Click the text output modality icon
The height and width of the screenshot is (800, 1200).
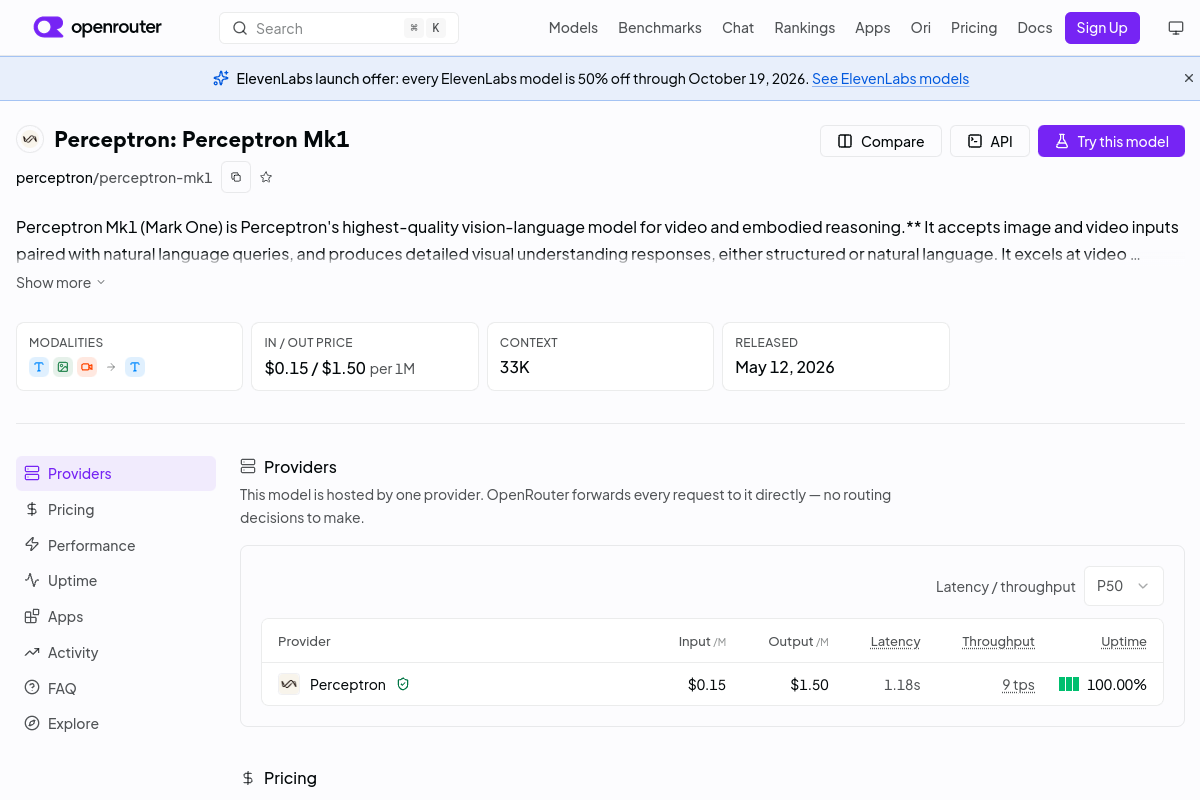(x=135, y=367)
